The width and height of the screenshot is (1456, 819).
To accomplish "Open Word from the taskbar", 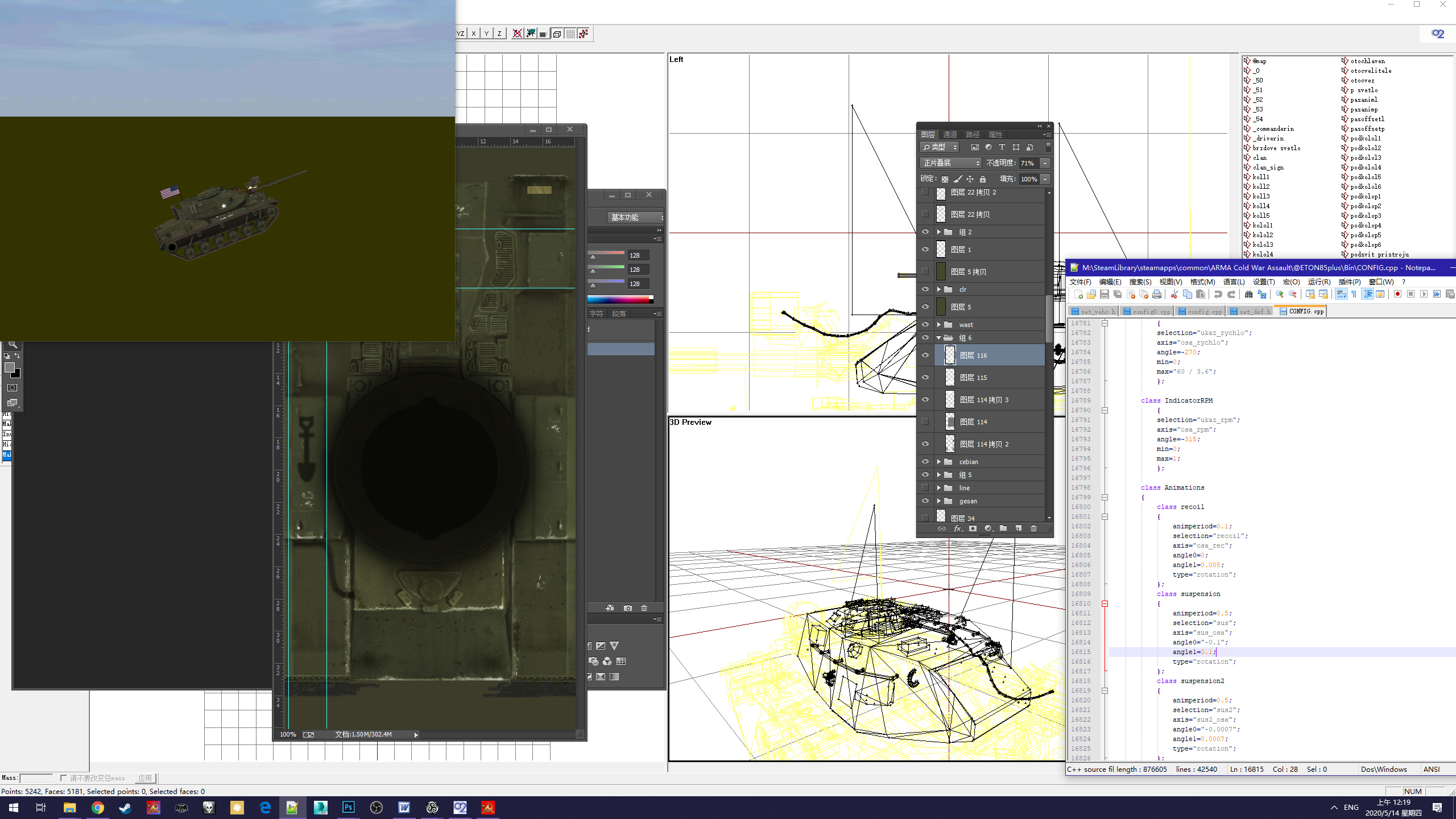I will point(404,807).
